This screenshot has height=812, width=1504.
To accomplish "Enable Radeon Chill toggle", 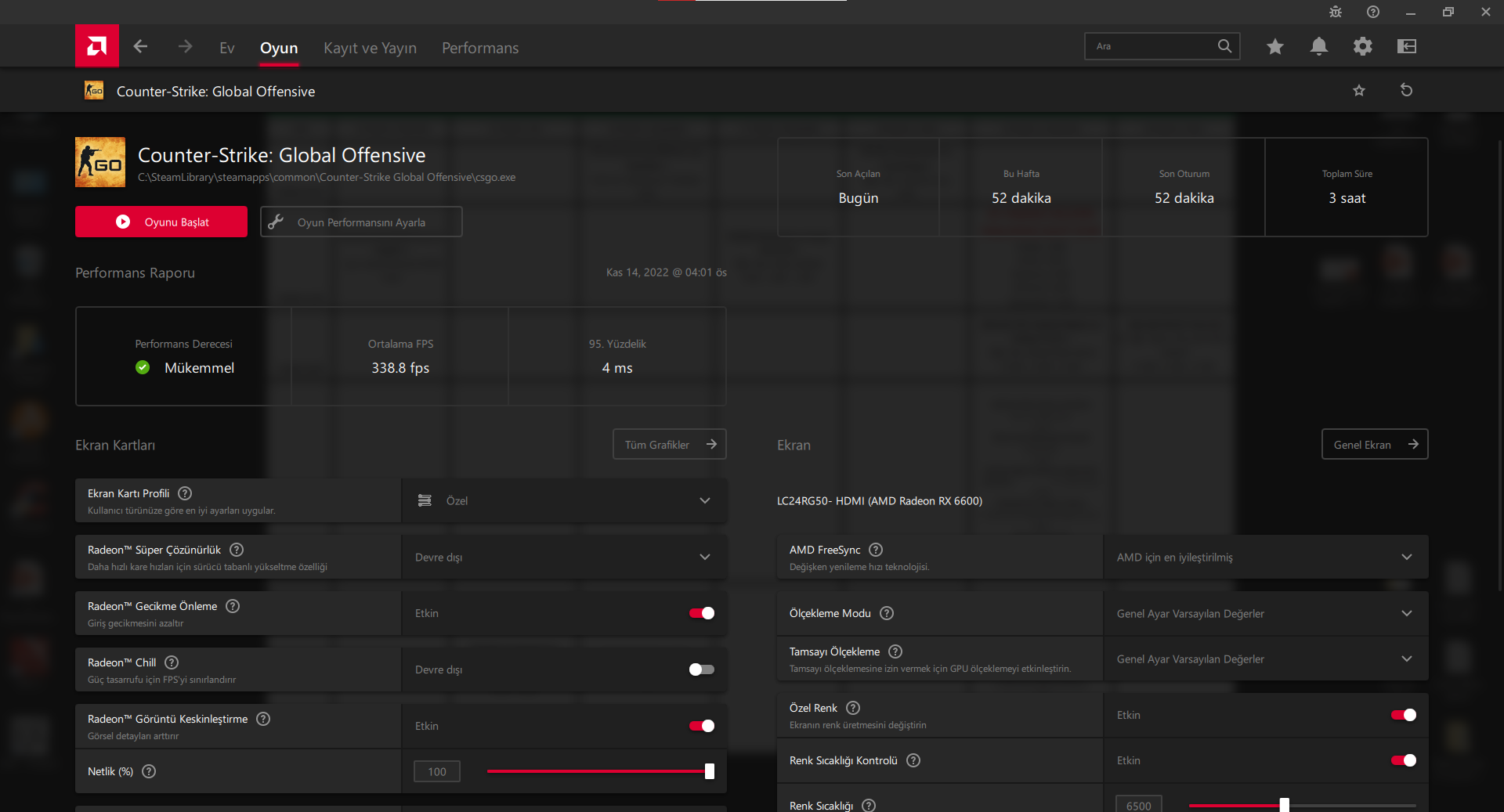I will click(x=702, y=669).
